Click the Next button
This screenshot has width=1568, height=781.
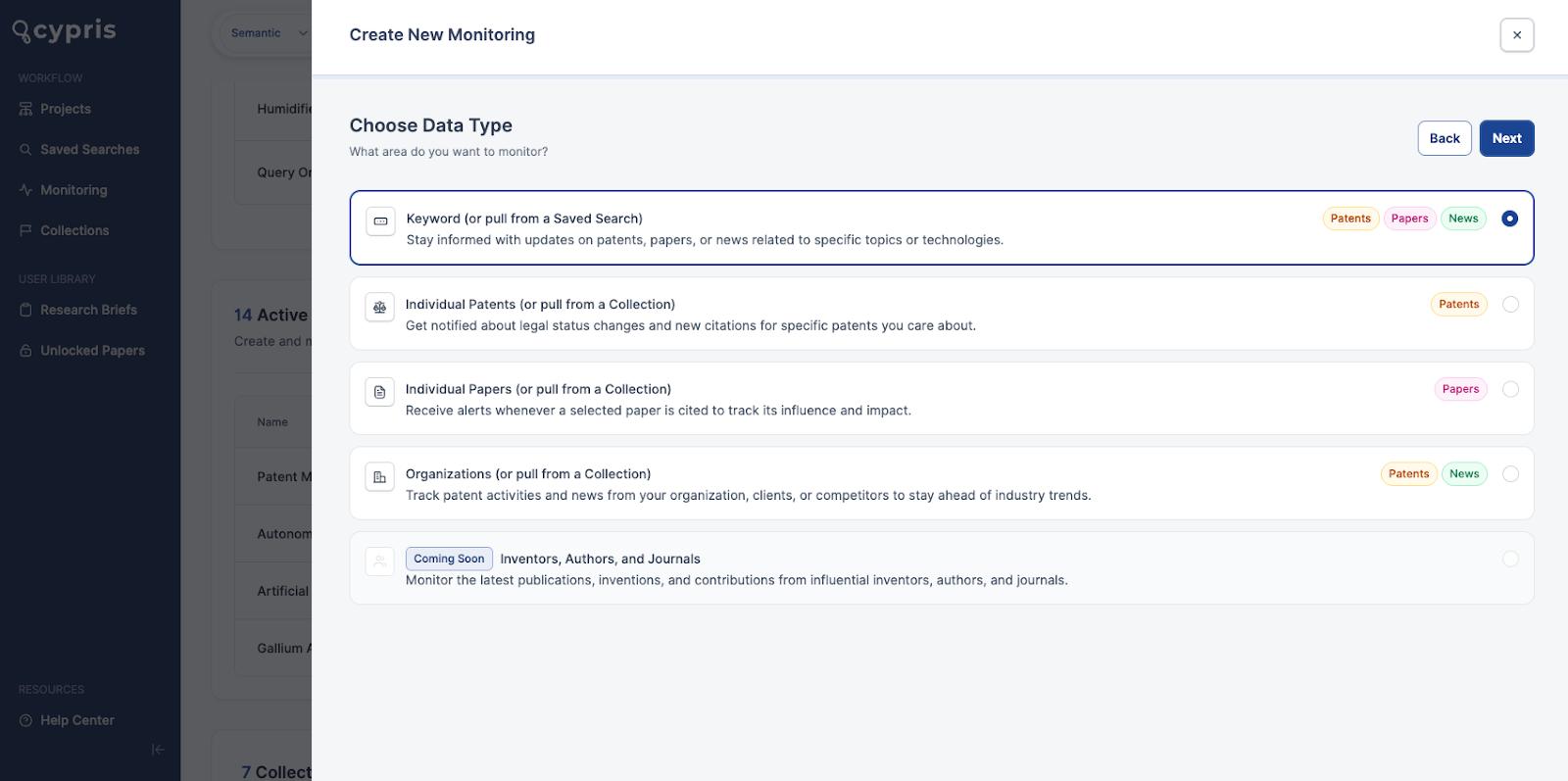(x=1506, y=138)
